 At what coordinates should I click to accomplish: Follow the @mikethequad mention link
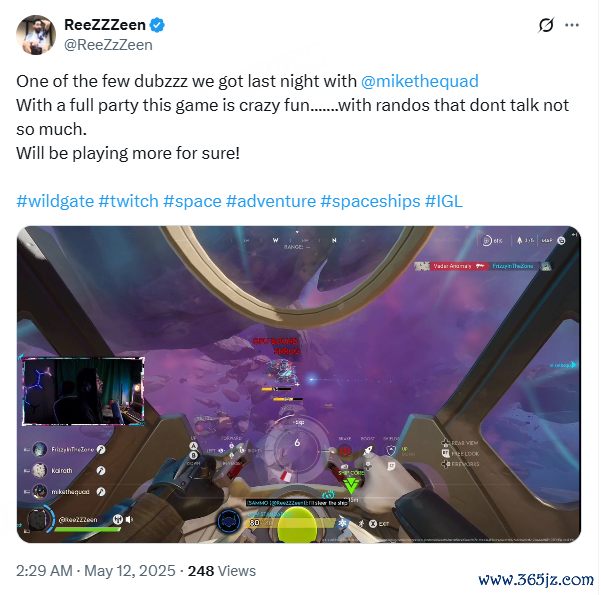pos(420,81)
